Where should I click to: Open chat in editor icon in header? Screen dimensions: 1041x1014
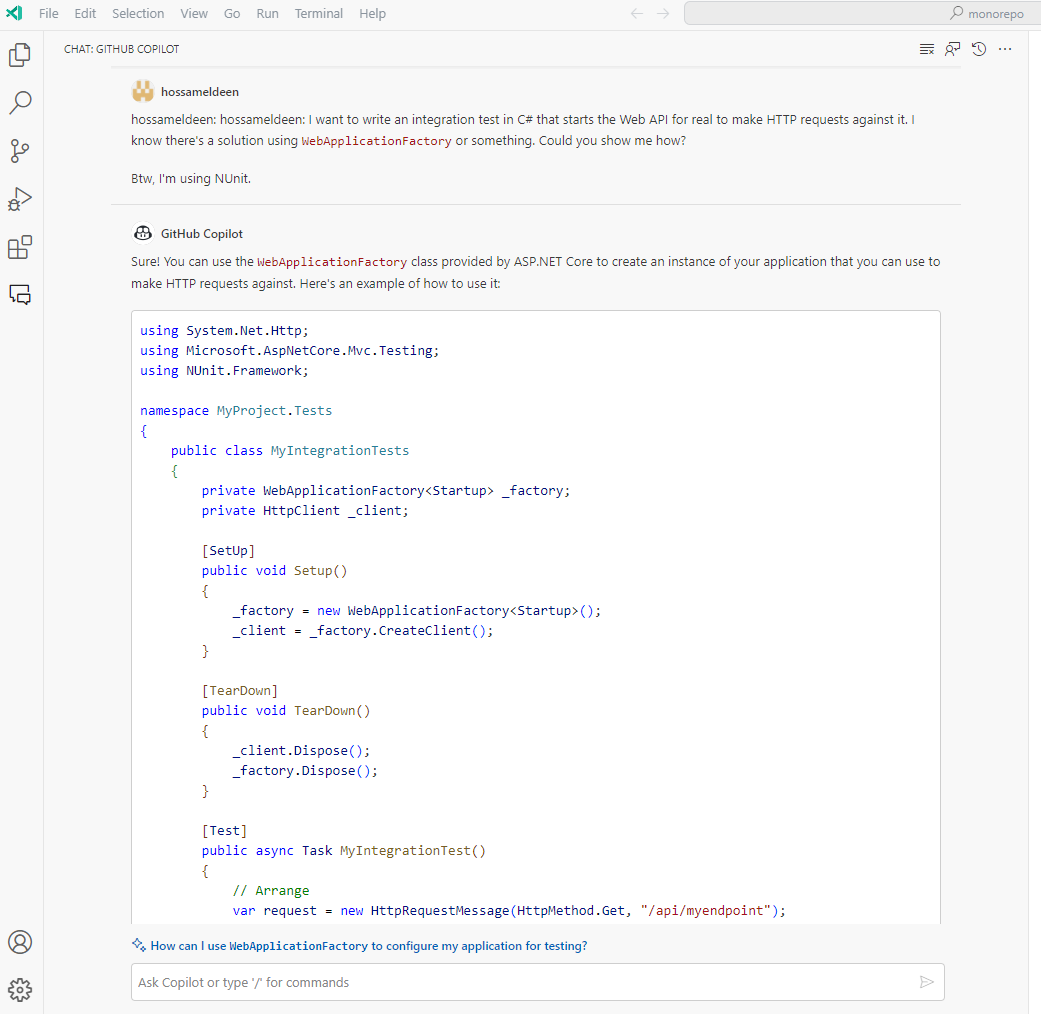tap(953, 49)
